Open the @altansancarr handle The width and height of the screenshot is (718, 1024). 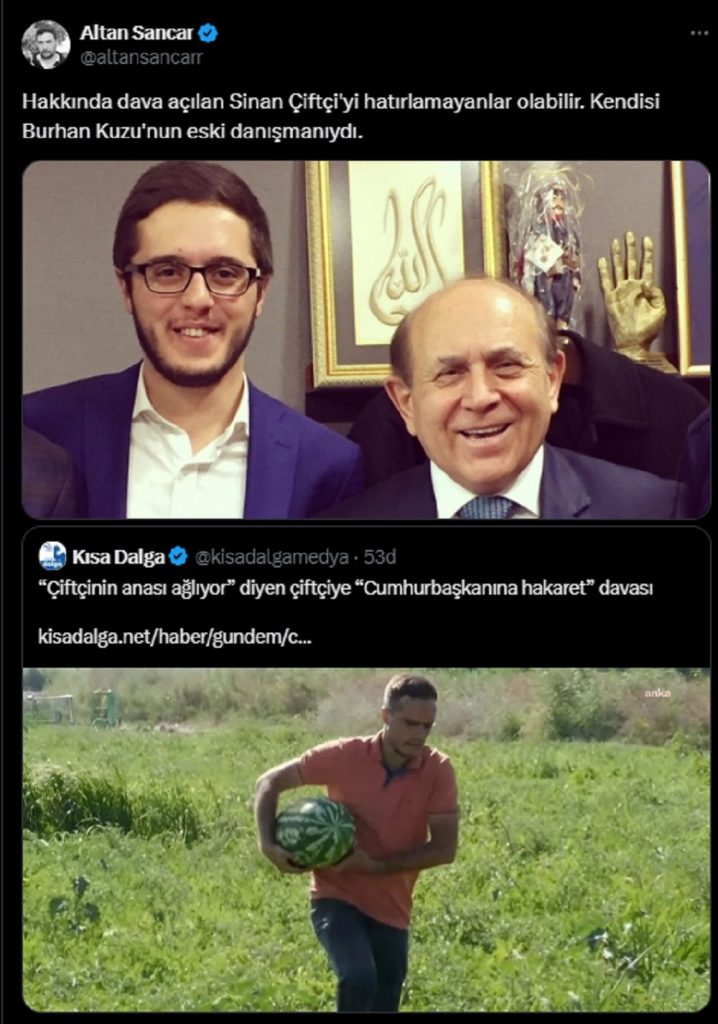pos(141,57)
